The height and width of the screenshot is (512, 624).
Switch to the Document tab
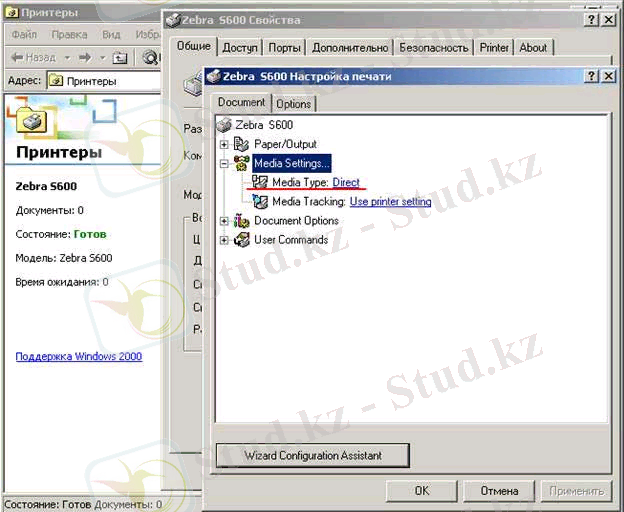pos(241,103)
